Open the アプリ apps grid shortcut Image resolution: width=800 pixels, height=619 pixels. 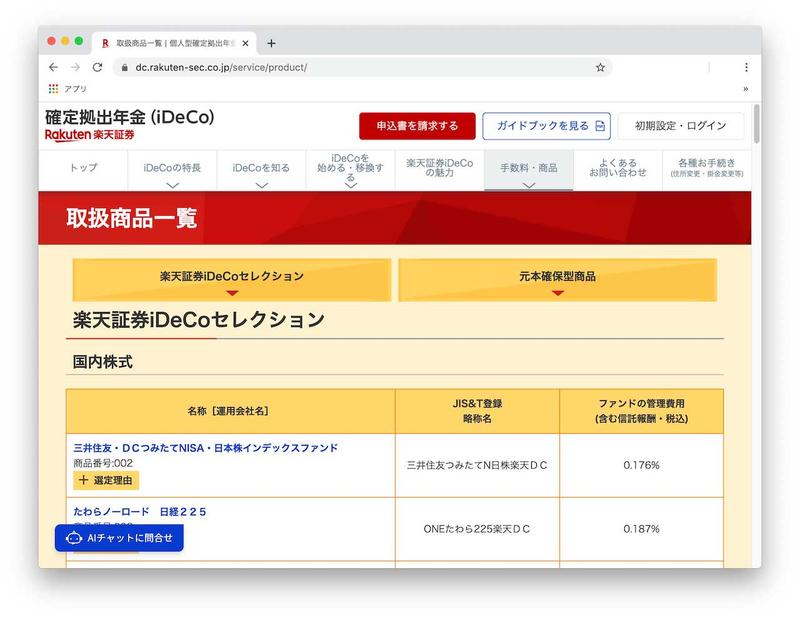pos(67,89)
